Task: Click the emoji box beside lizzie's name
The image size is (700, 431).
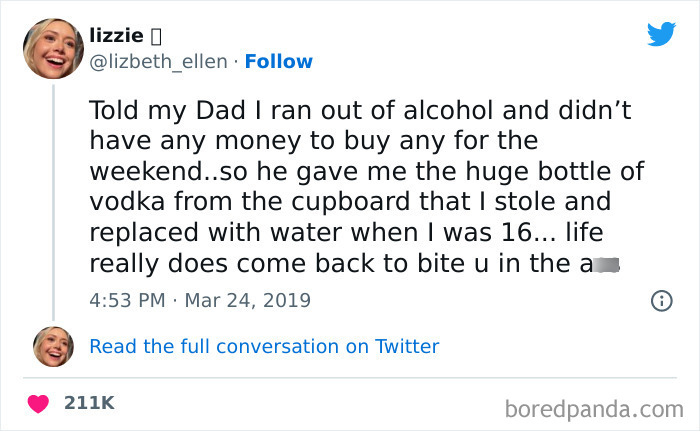Action: tap(155, 36)
